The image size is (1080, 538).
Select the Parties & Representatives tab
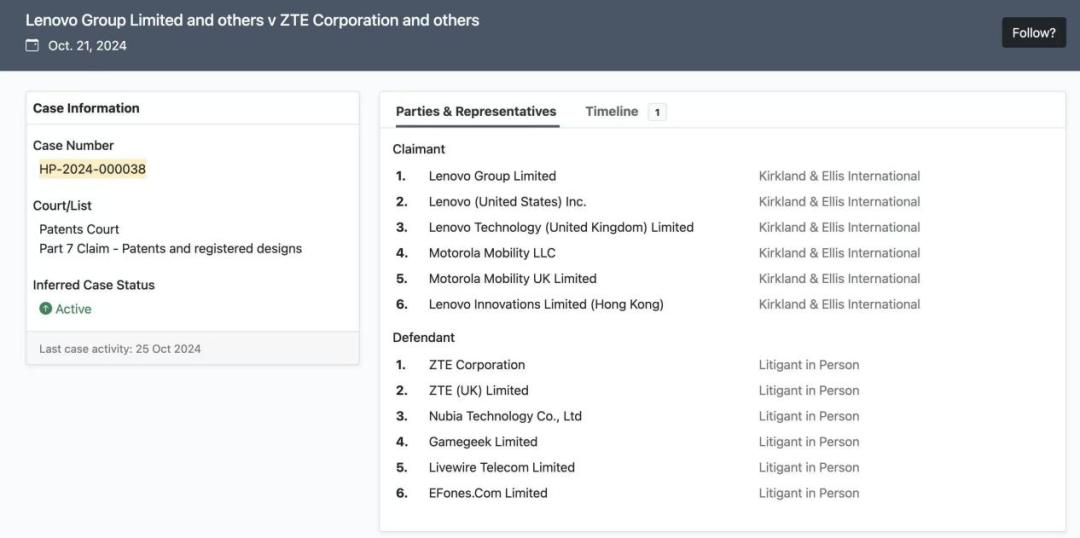pyautogui.click(x=476, y=112)
